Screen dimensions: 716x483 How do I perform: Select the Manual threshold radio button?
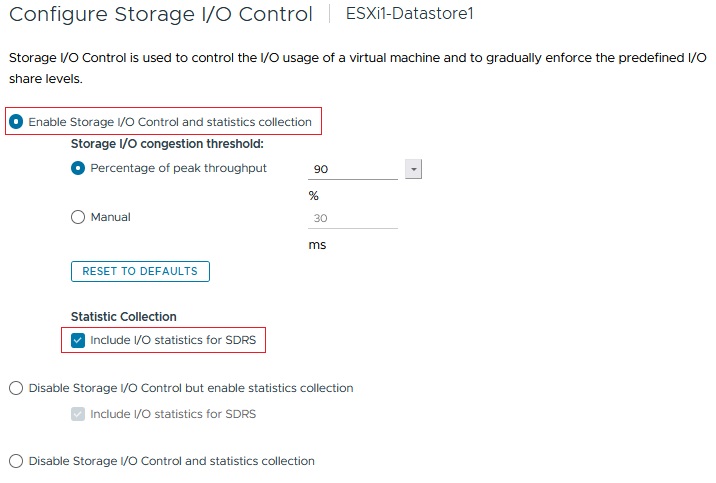point(78,217)
